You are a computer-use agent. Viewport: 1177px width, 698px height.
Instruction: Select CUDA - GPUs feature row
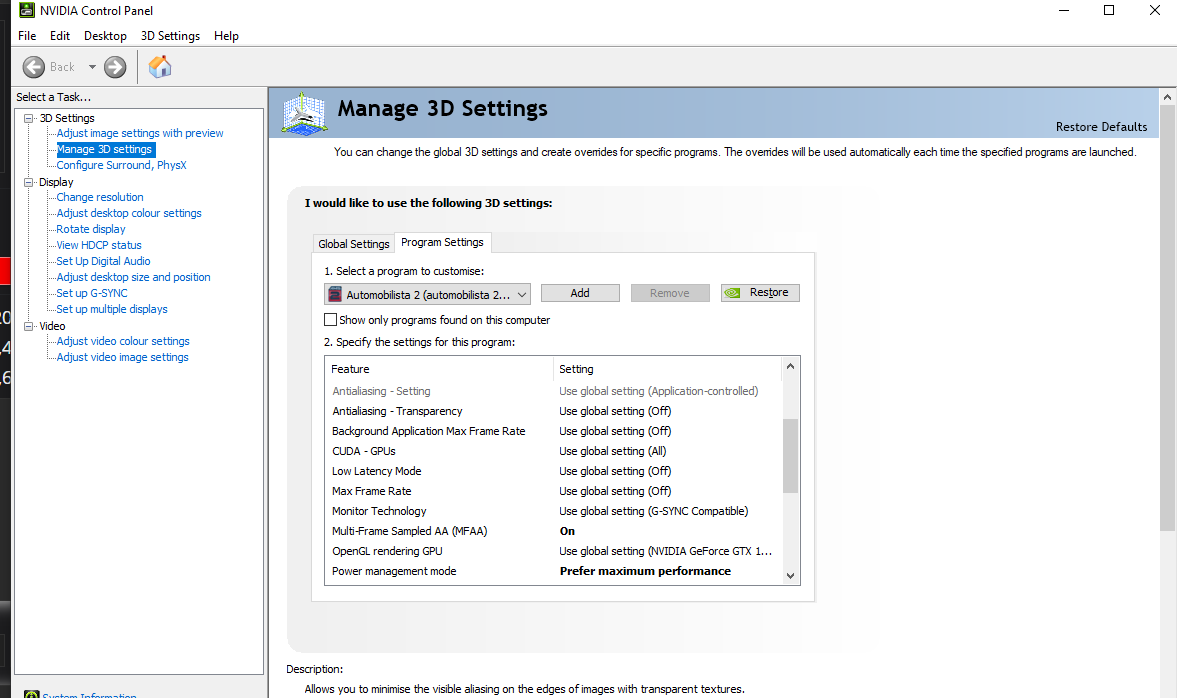(x=554, y=451)
